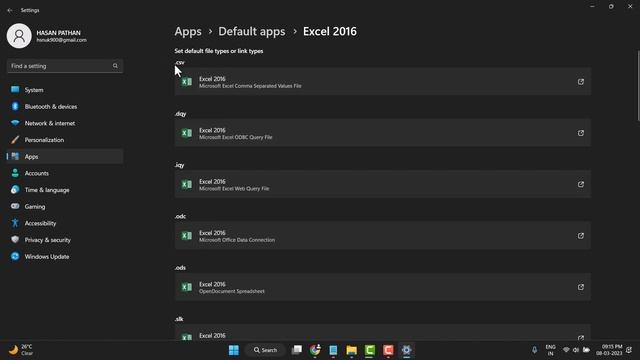The height and width of the screenshot is (360, 640).
Task: Open Accessibility settings
Action: (65, 223)
